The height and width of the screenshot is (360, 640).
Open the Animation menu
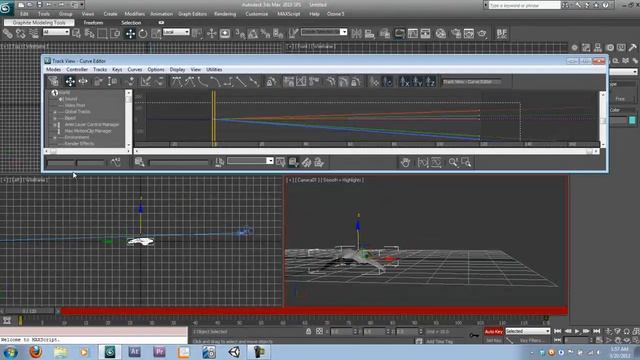(161, 14)
